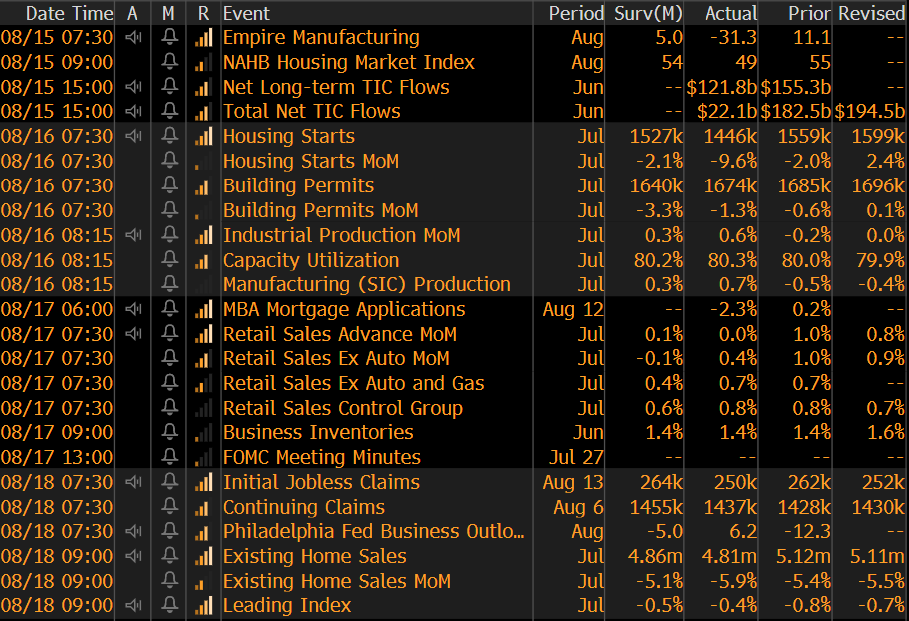Select the Building Permits MoM row event
Image resolution: width=909 pixels, height=621 pixels.
coord(320,211)
